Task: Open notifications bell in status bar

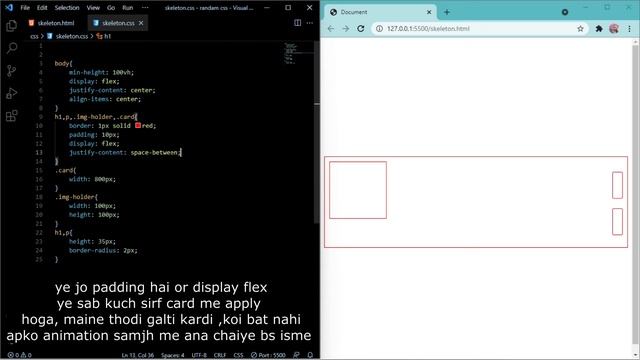Action: (x=310, y=355)
